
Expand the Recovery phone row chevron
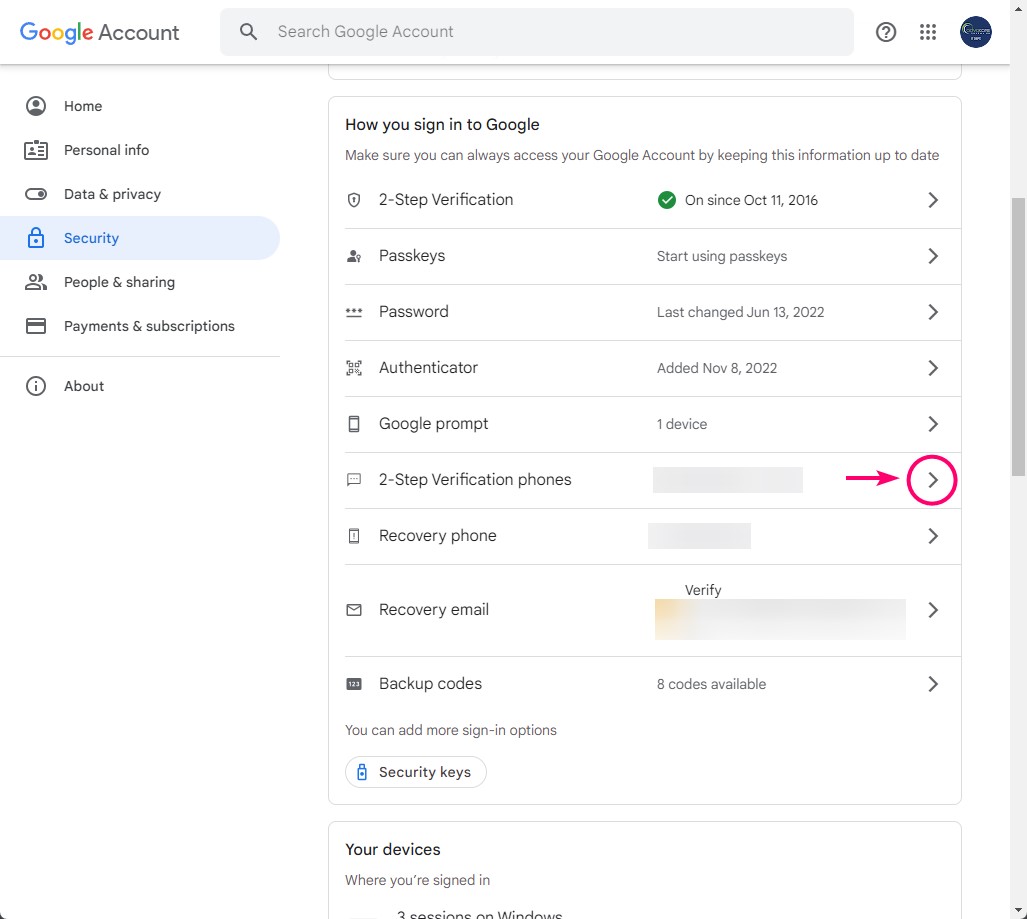[933, 536]
